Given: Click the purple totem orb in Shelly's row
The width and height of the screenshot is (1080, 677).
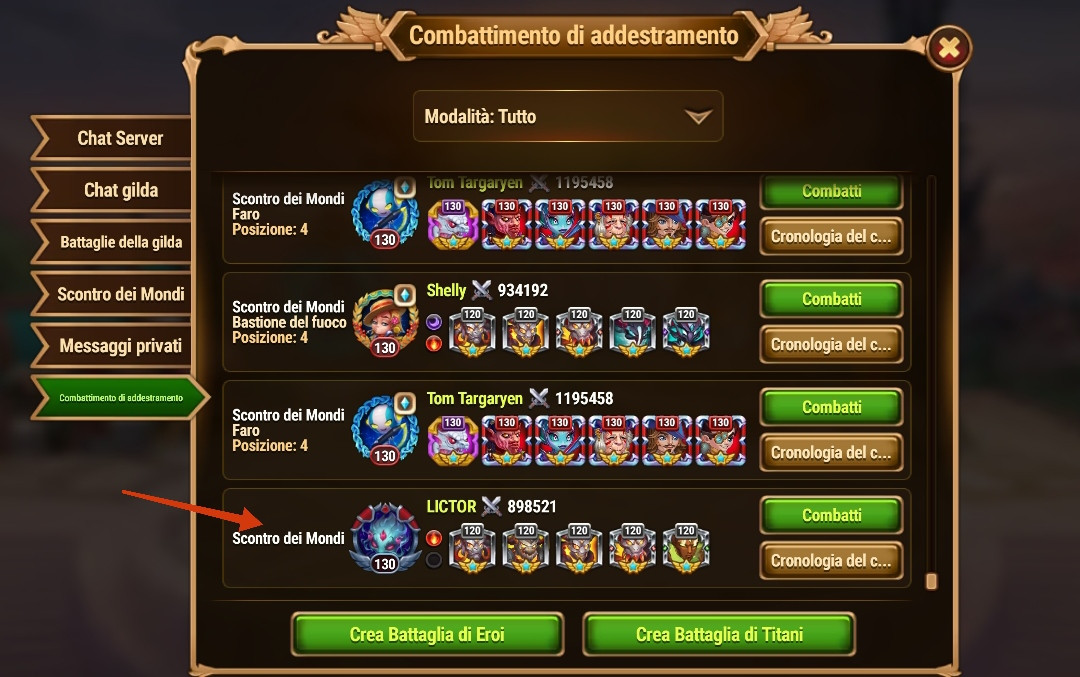Looking at the screenshot, I should point(434,322).
